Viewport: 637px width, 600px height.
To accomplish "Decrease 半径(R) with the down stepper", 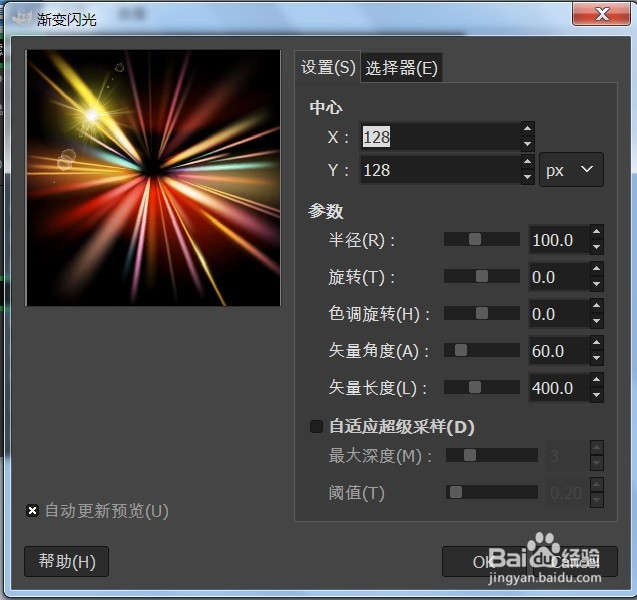I will click(596, 247).
